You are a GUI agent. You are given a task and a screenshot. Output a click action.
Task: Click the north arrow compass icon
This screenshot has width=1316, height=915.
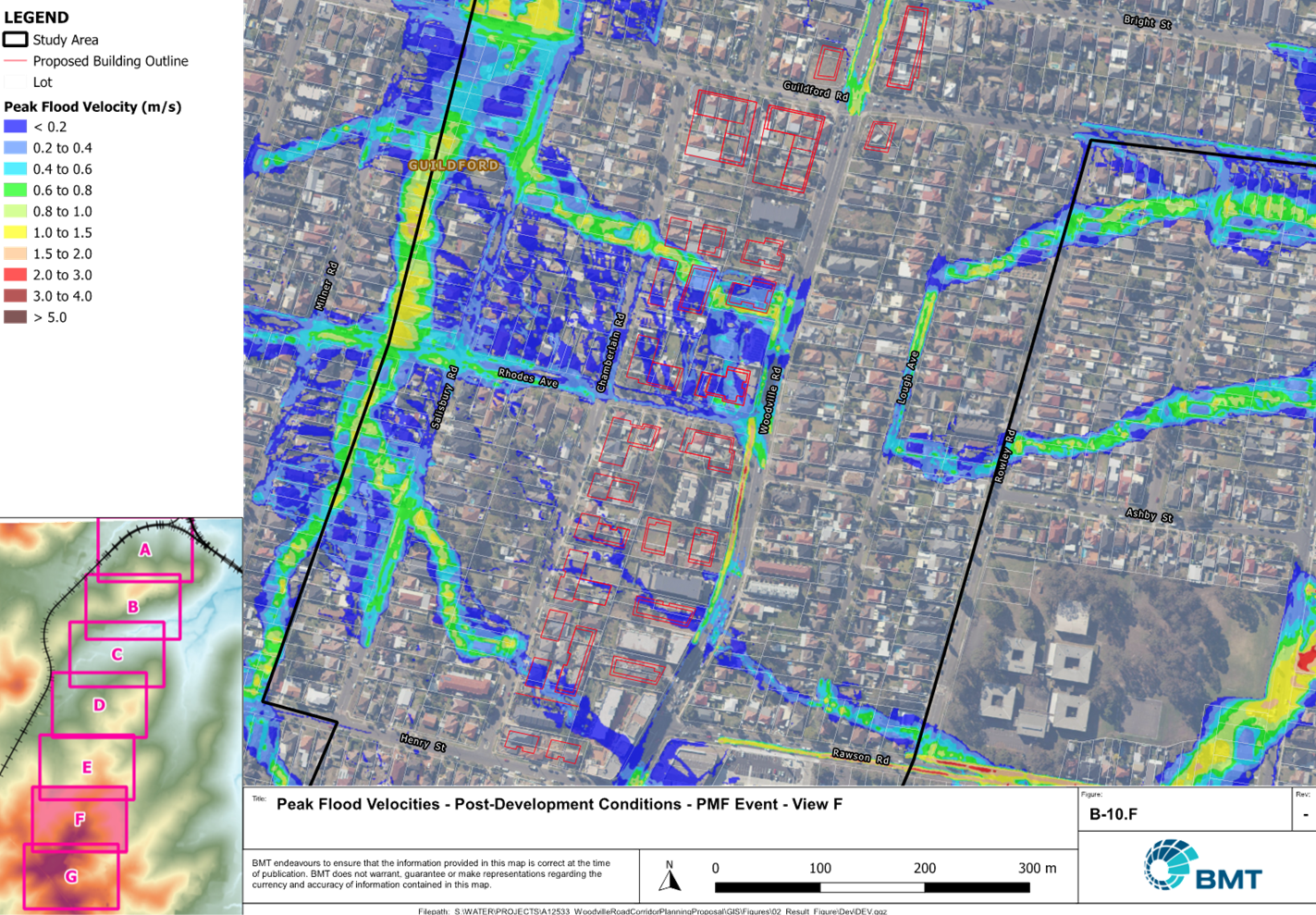pos(670,875)
